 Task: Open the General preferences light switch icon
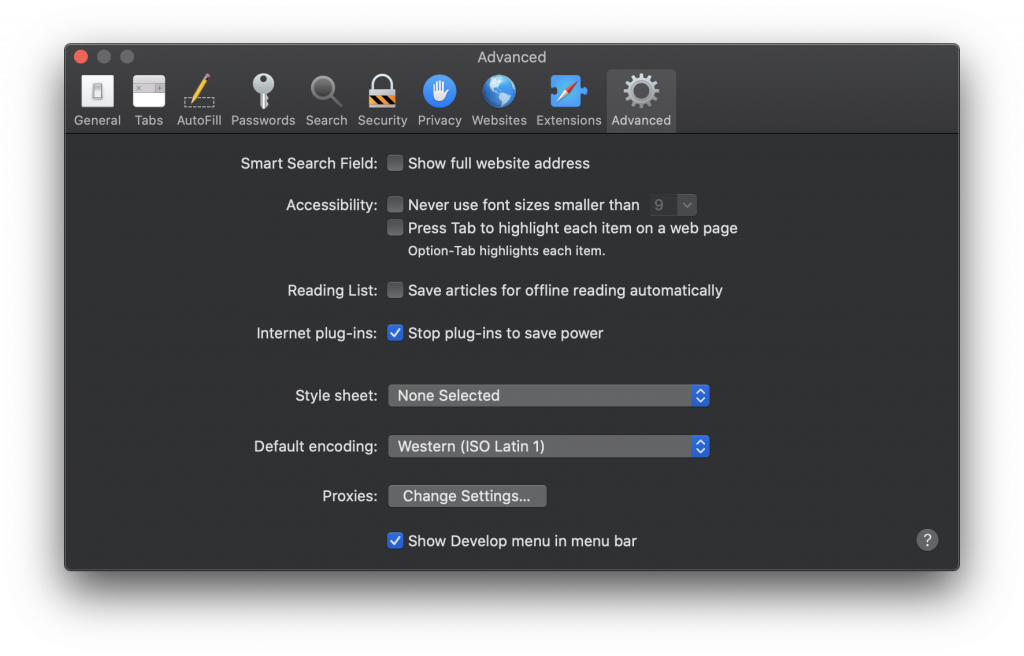click(97, 93)
